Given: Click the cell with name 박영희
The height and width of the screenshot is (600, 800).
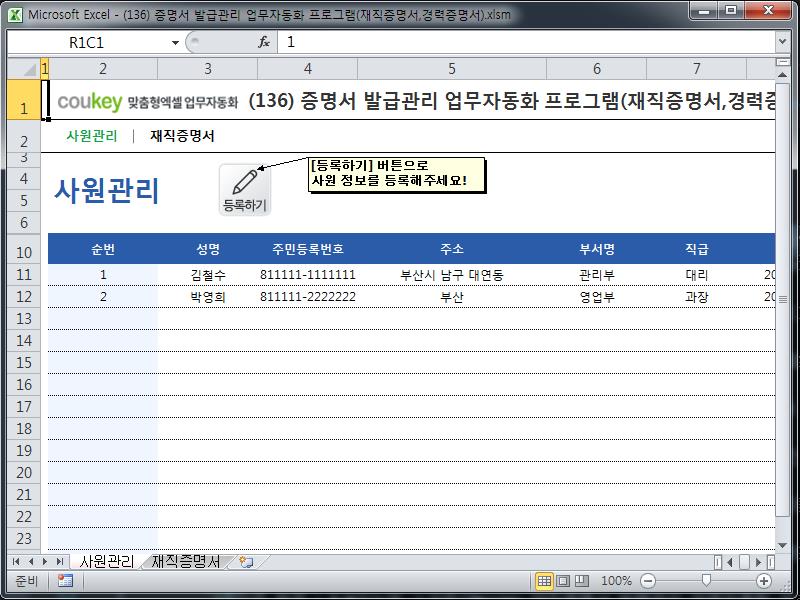Looking at the screenshot, I should 208,297.
